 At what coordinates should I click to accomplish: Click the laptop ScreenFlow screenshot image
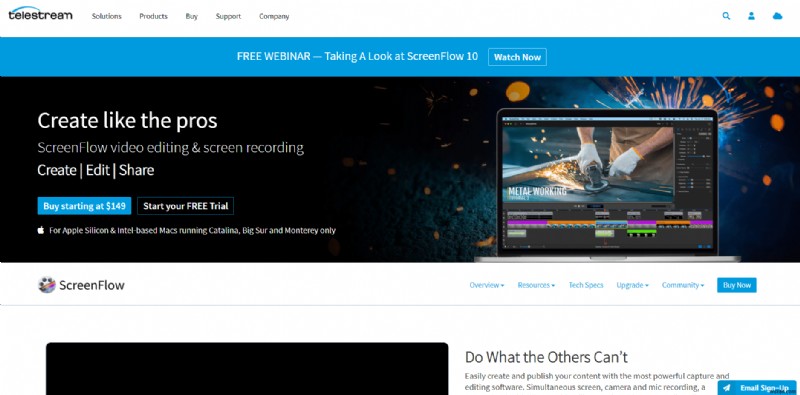[x=607, y=185]
